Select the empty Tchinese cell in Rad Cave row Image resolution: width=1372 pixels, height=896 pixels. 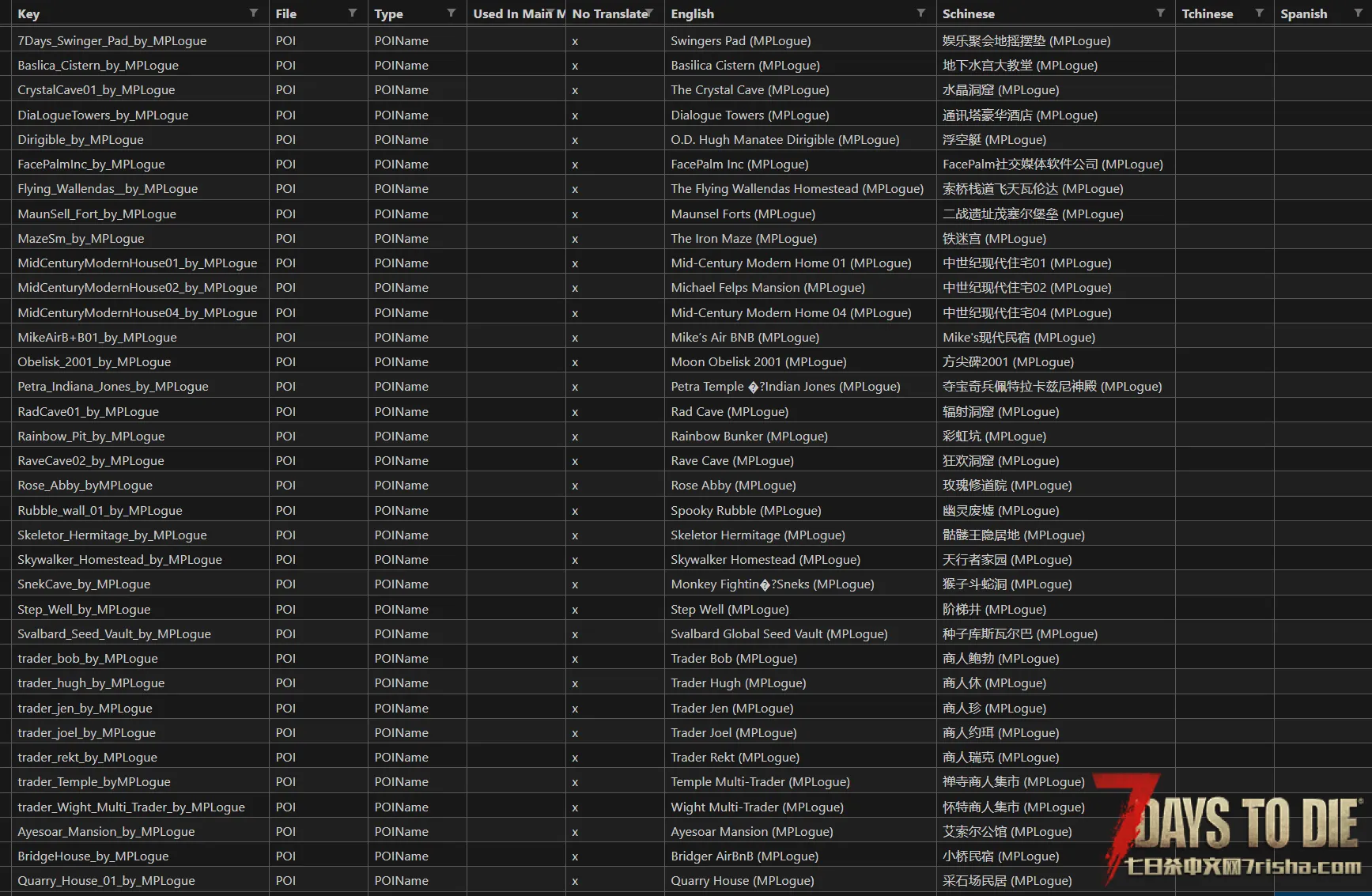[x=1225, y=411]
